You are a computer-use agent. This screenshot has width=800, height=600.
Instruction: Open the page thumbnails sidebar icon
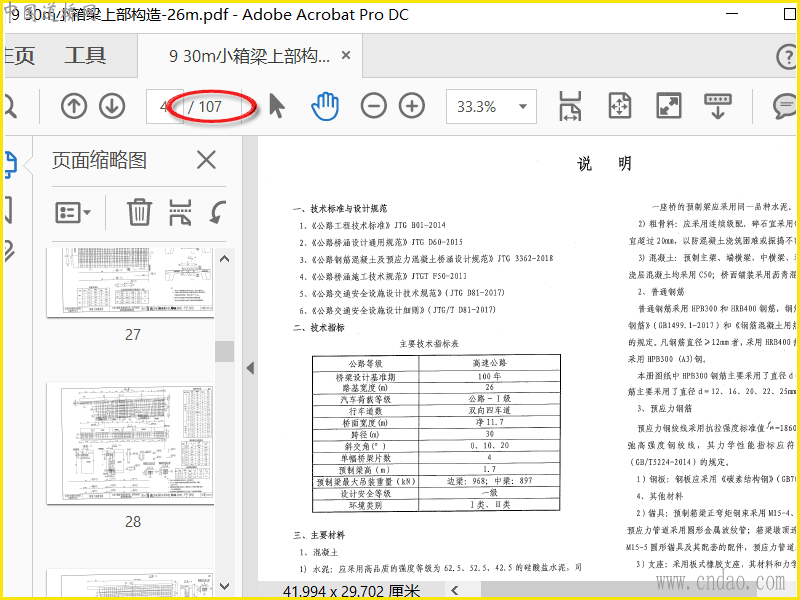(x=10, y=164)
